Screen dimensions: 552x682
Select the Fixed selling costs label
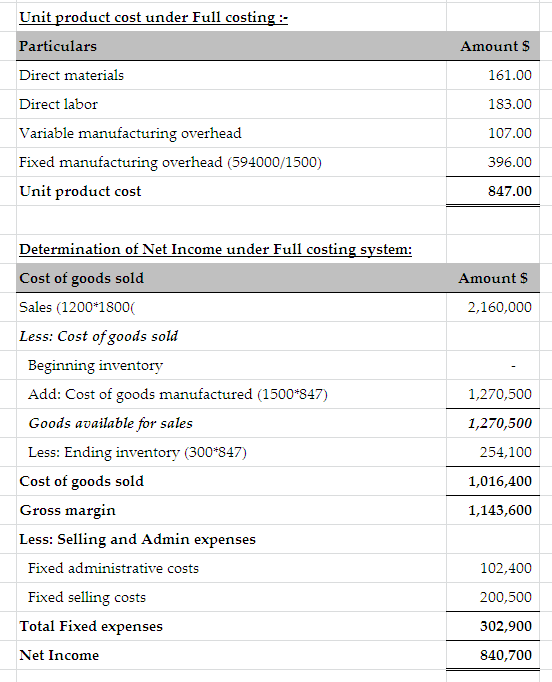click(87, 597)
